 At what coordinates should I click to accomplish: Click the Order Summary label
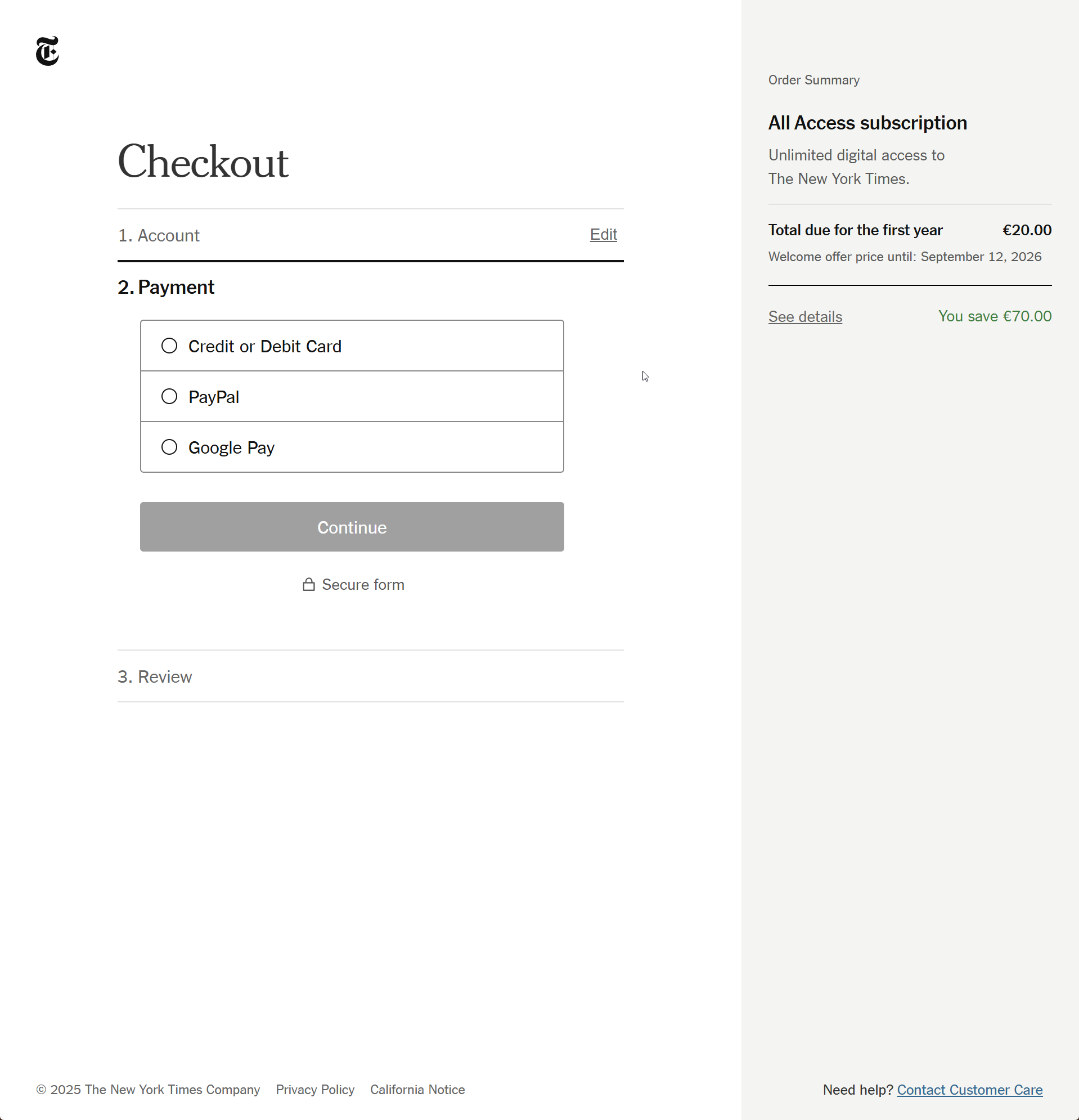click(x=813, y=80)
